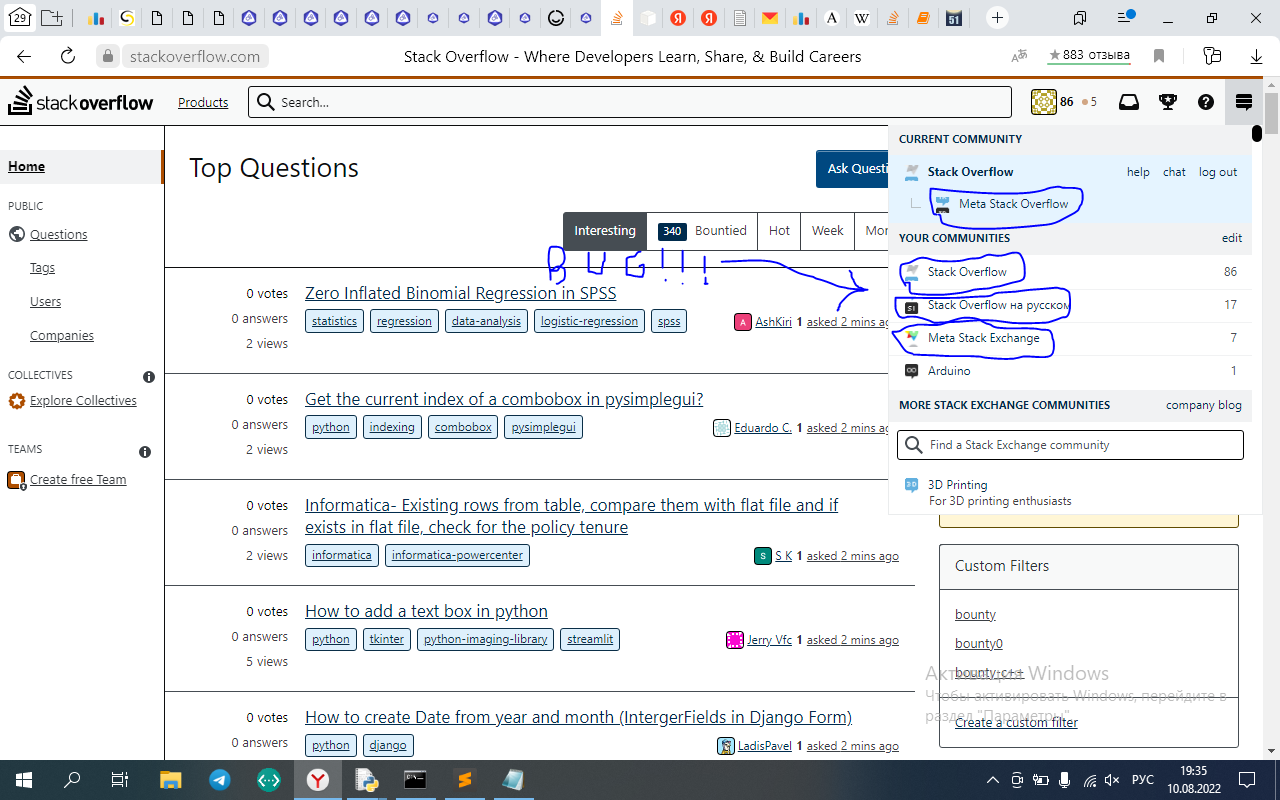Viewport: 1280px width, 800px height.
Task: Click the informatica-powercenter tag
Action: 457,555
